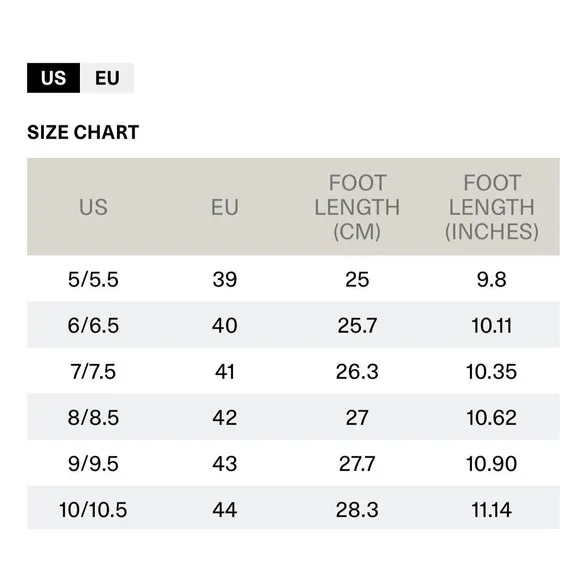Click EU size 42 cell

[x=225, y=418]
